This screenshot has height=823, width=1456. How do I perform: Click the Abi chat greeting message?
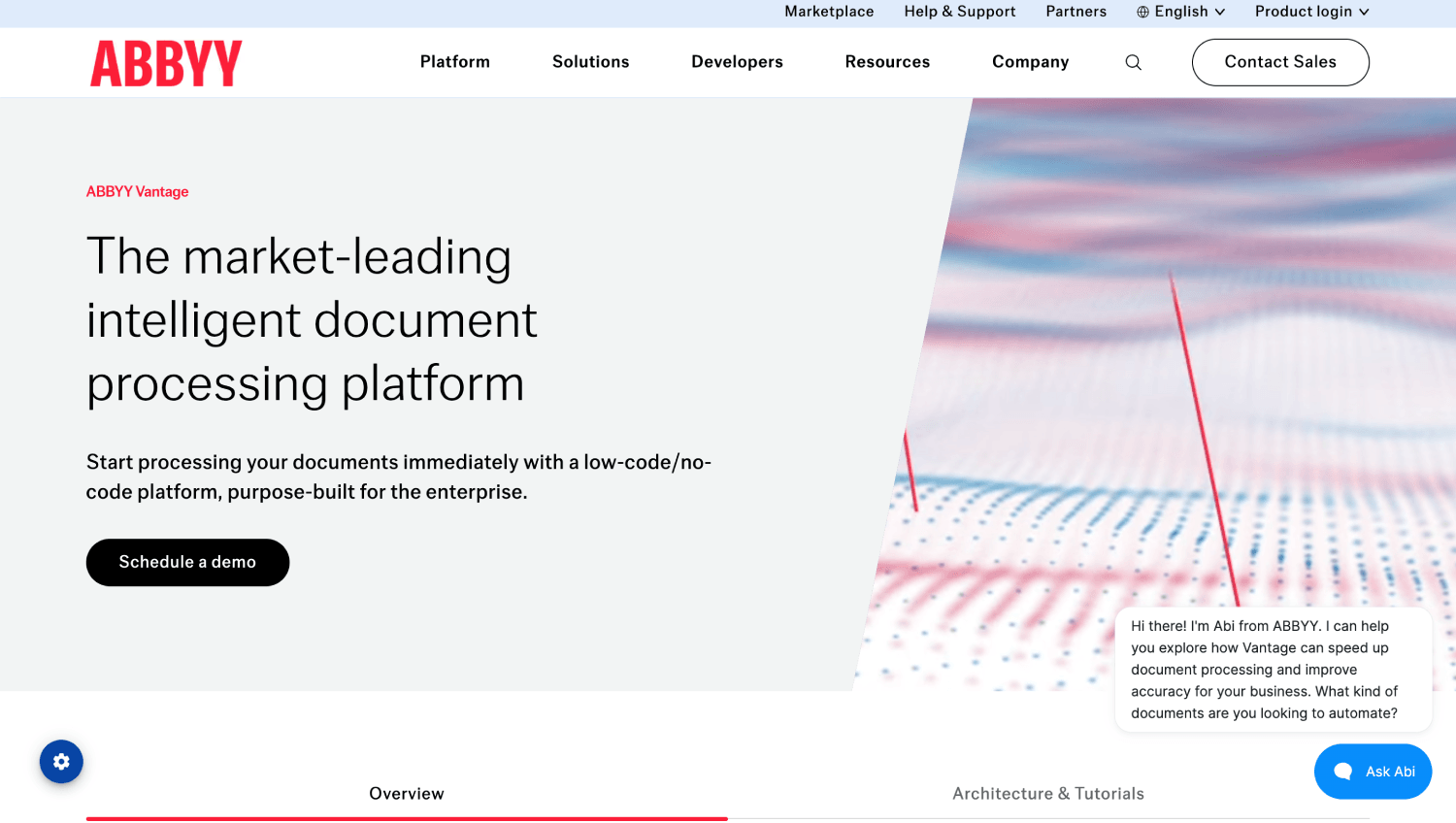point(1274,670)
